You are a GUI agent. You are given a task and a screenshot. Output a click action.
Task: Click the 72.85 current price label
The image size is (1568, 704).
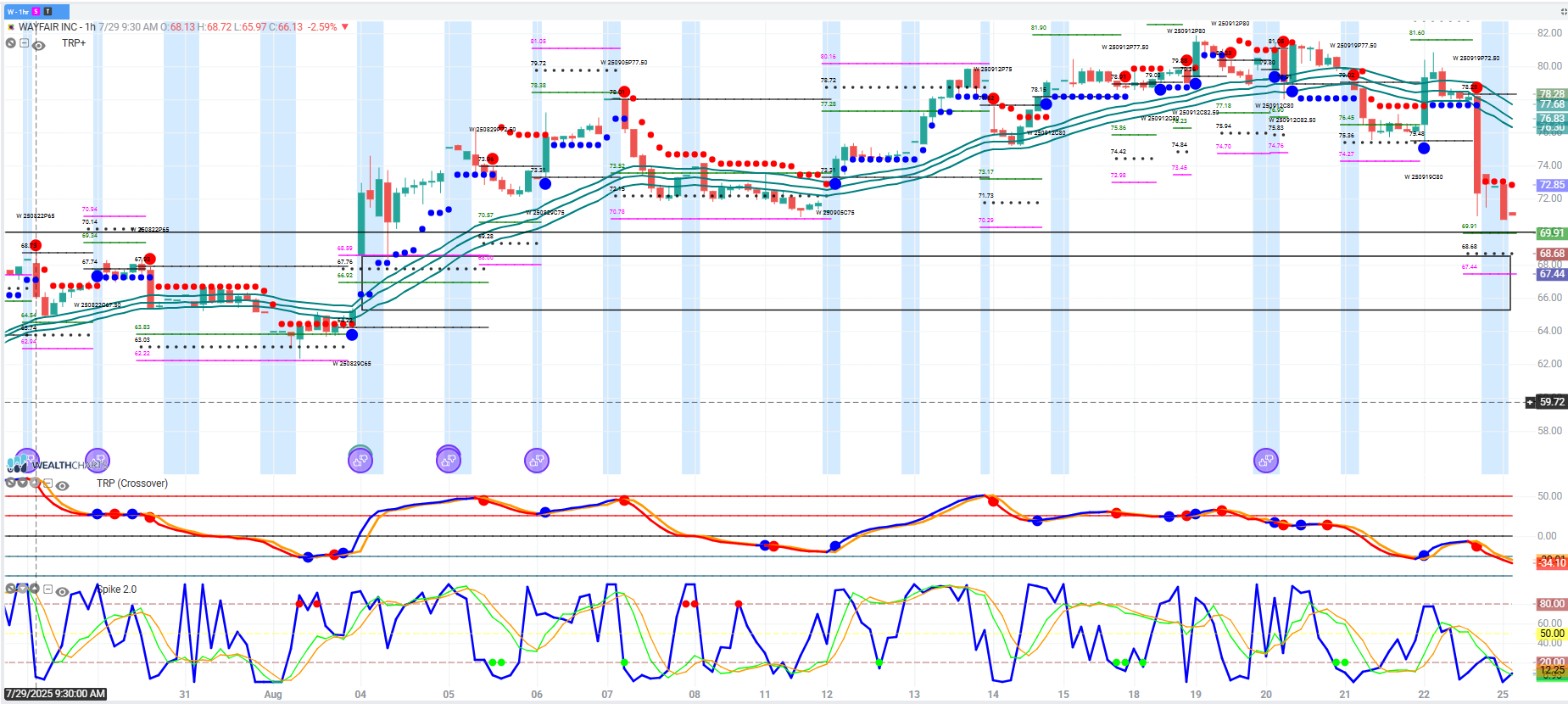pyautogui.click(x=1552, y=185)
